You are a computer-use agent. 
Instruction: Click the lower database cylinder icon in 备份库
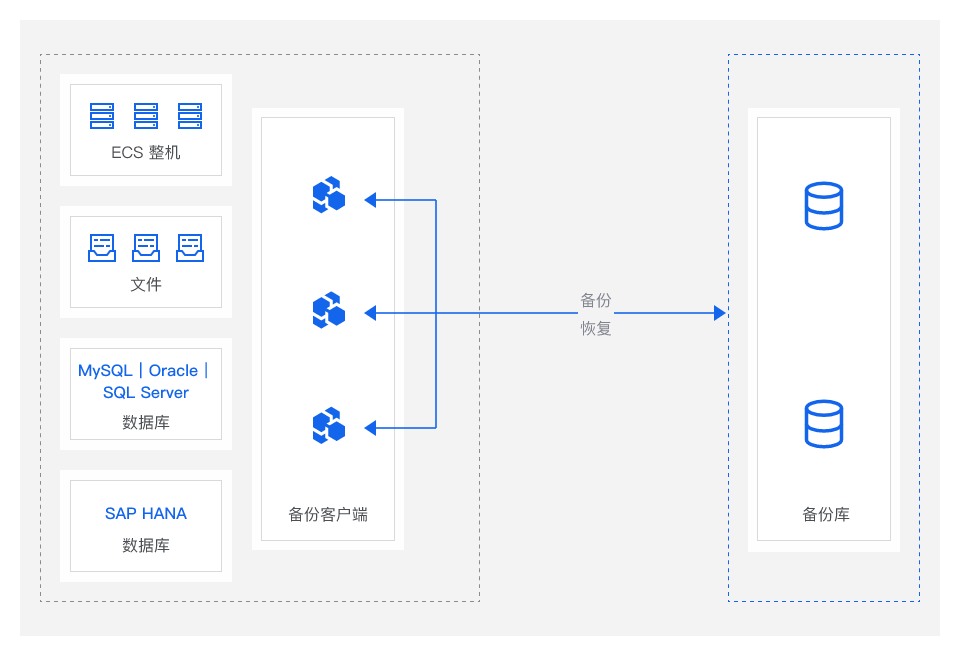[x=823, y=424]
